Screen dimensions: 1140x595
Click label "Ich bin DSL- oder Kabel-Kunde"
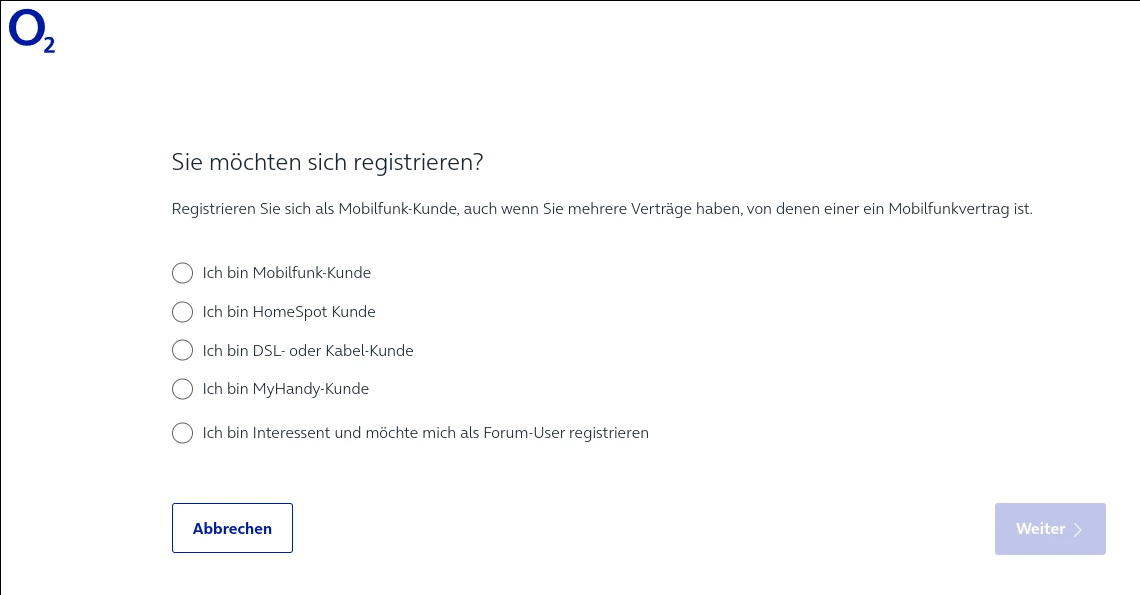[x=308, y=351]
